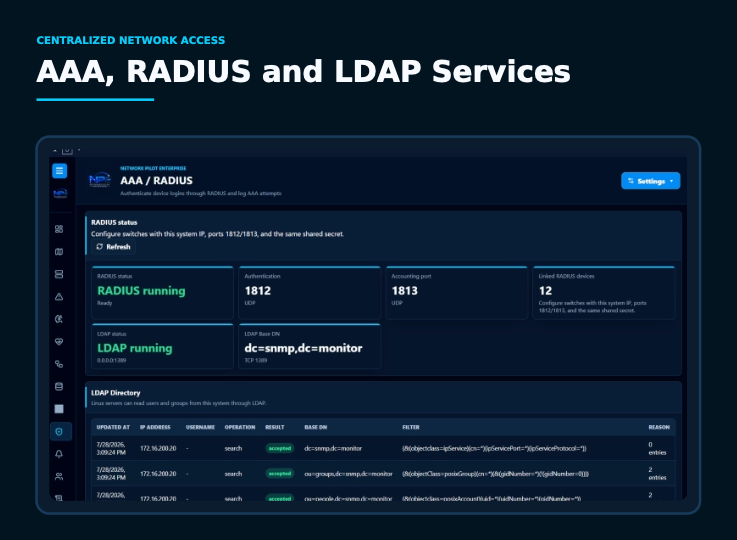This screenshot has width=737, height=540.
Task: Open the notifications bell icon in sidebar
Action: pos(59,454)
